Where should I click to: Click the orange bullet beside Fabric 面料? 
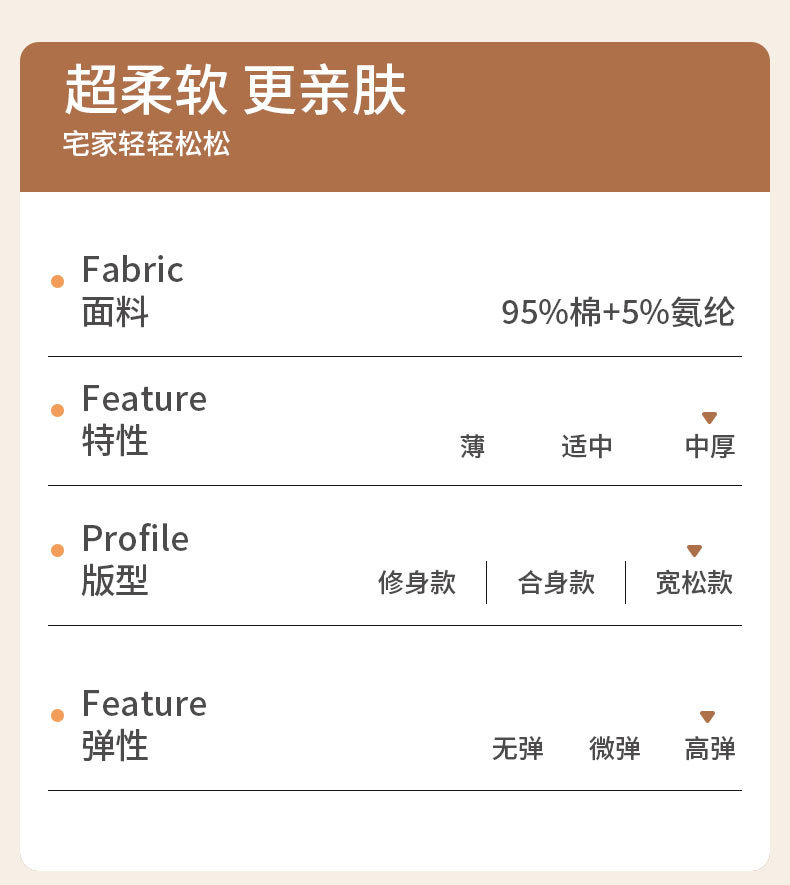click(57, 281)
